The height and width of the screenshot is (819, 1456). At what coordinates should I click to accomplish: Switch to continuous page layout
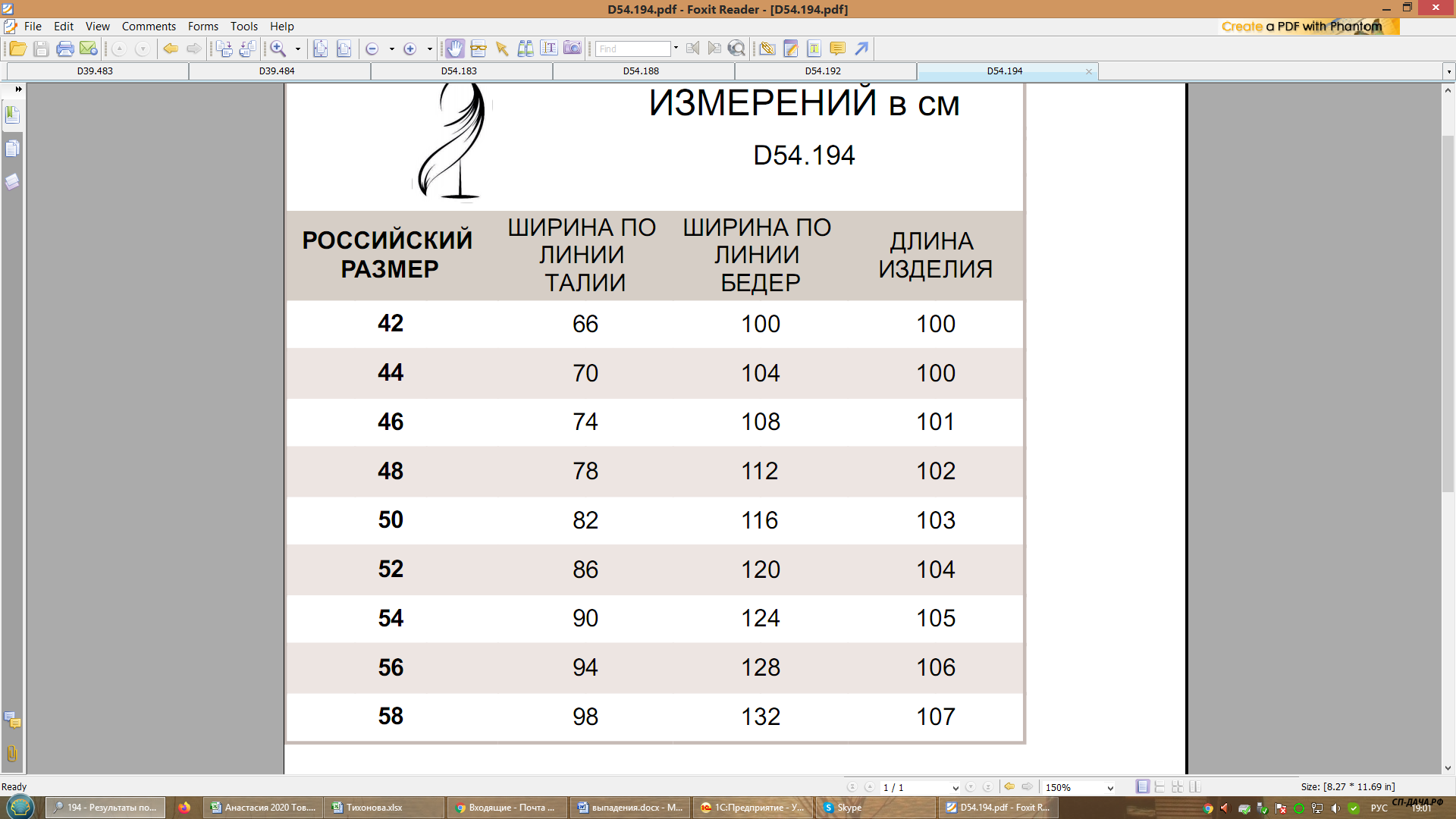click(1159, 787)
